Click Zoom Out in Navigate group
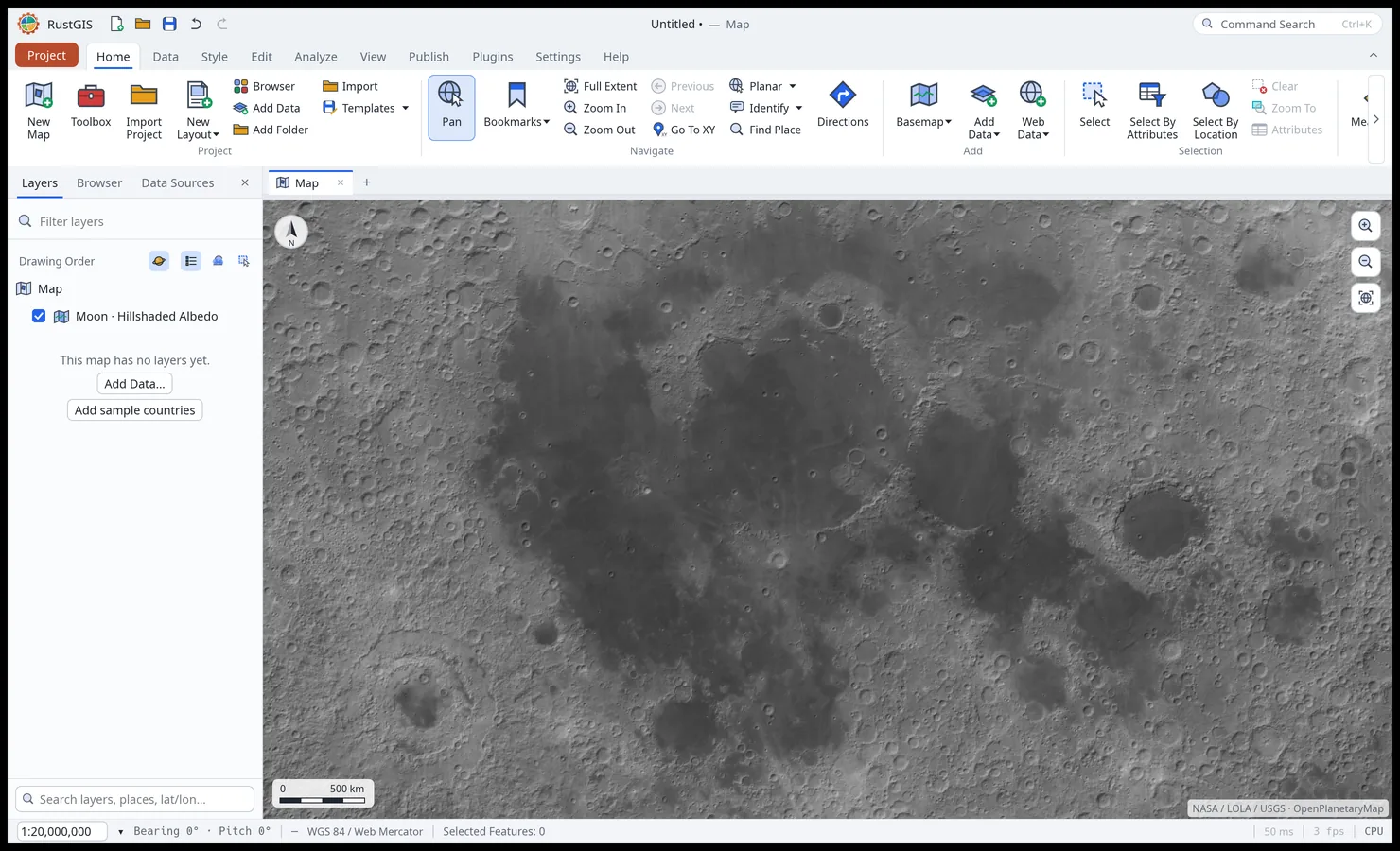Viewport: 1400px width, 851px height. [x=600, y=130]
